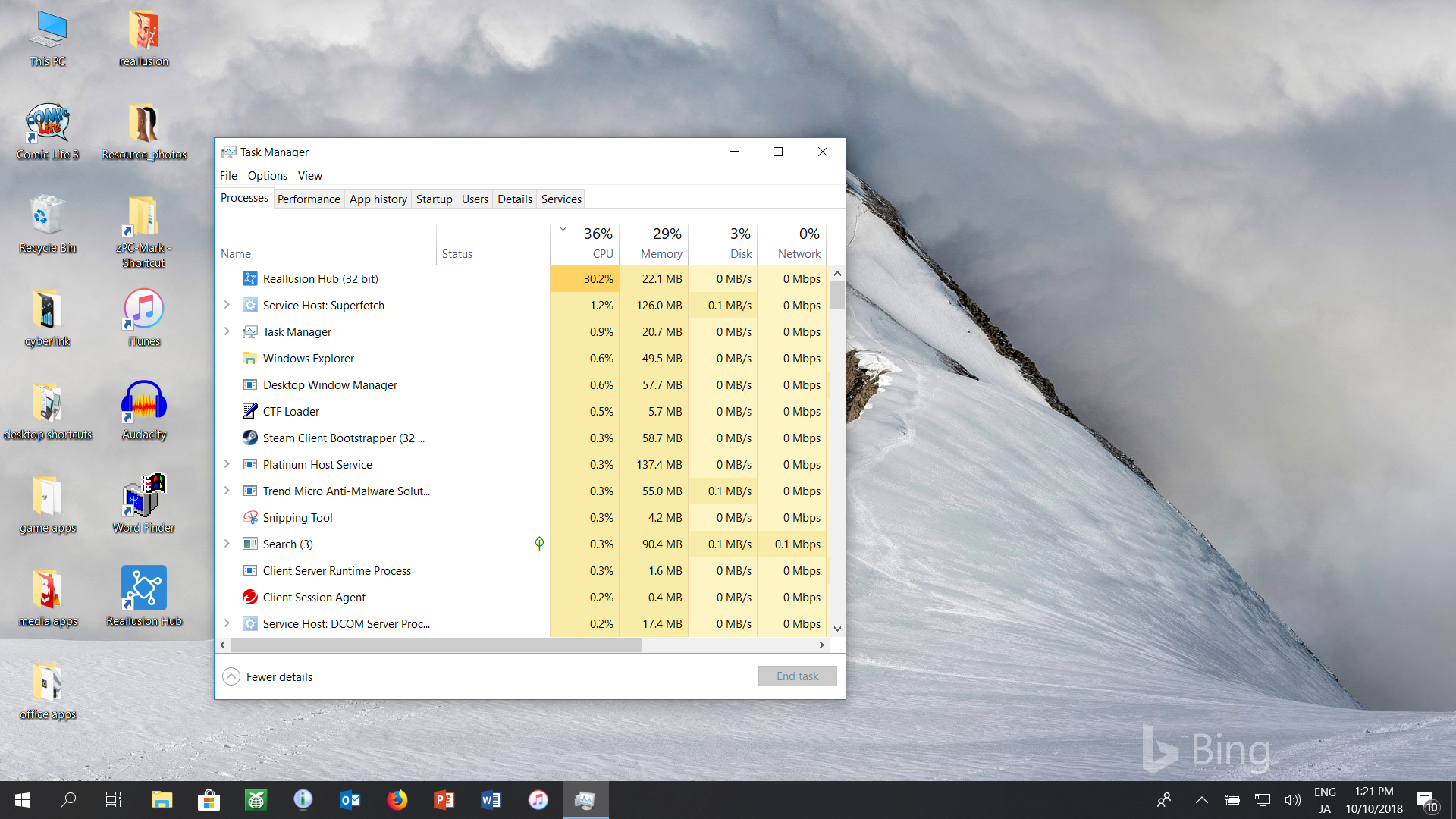Select the Comic Life 3 desktop shortcut
The width and height of the screenshot is (1456, 819).
[48, 132]
